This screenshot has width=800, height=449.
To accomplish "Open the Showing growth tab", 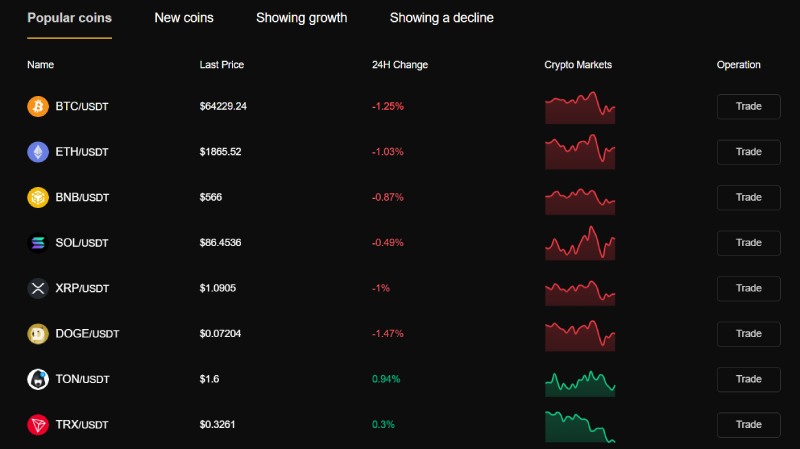I will pyautogui.click(x=302, y=18).
